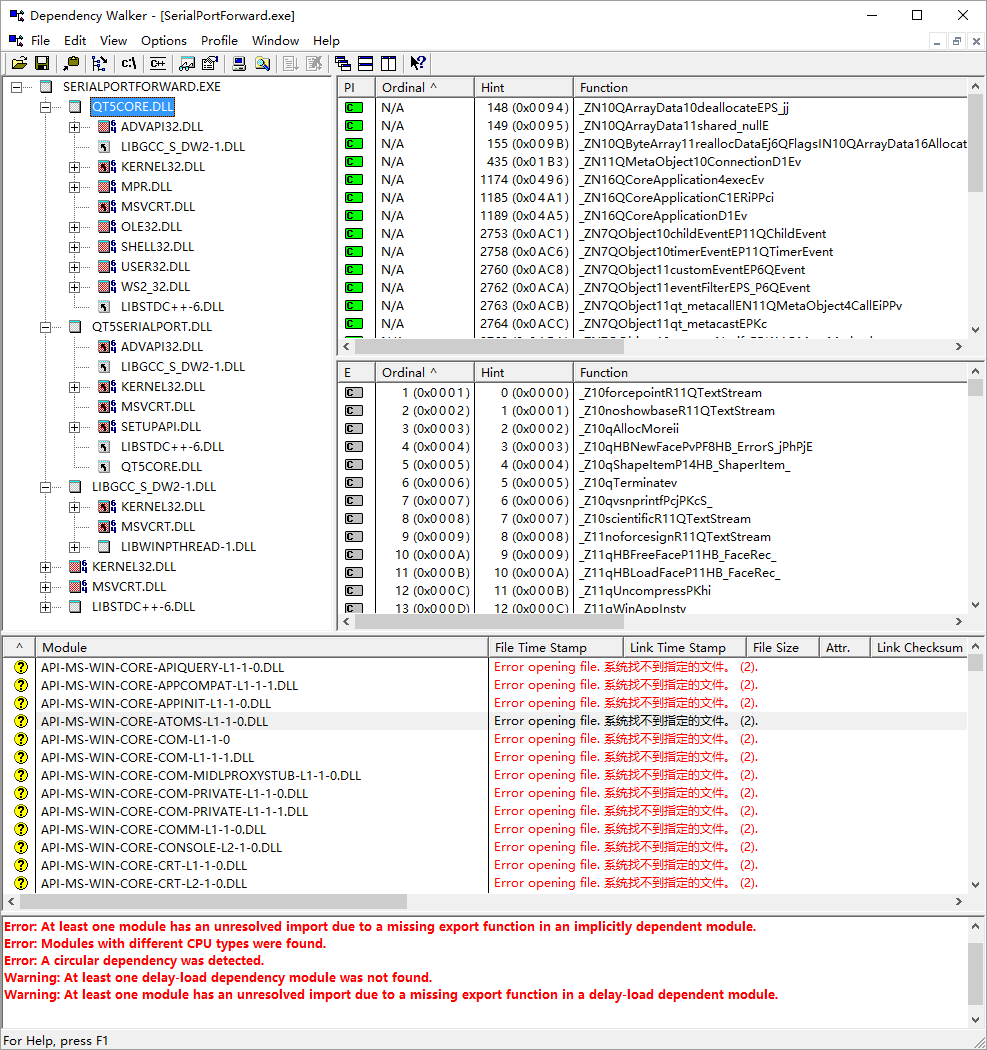Open the File menu
This screenshot has width=987, height=1050.
pyautogui.click(x=40, y=41)
